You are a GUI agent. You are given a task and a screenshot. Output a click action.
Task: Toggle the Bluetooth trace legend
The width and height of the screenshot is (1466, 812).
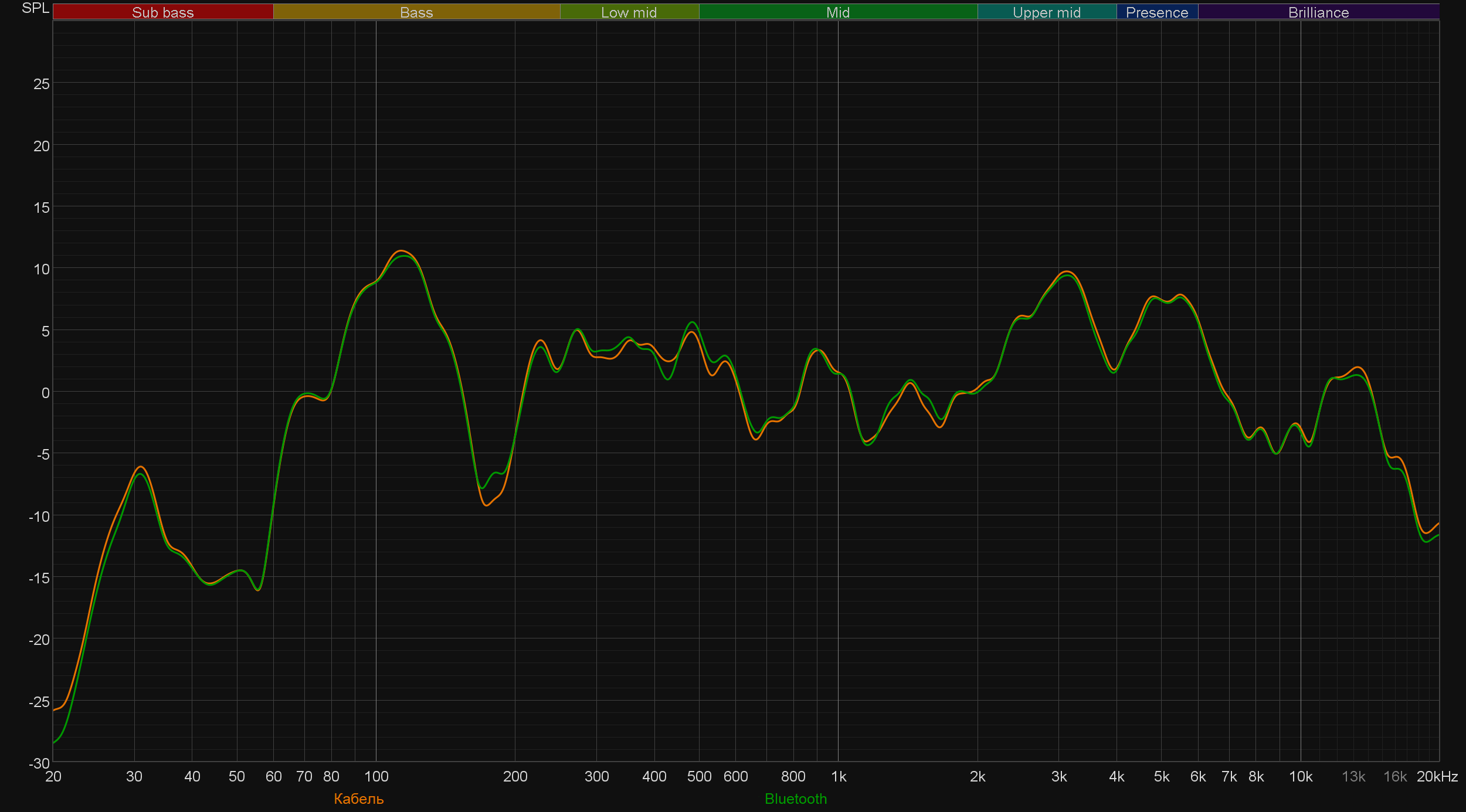(x=796, y=799)
